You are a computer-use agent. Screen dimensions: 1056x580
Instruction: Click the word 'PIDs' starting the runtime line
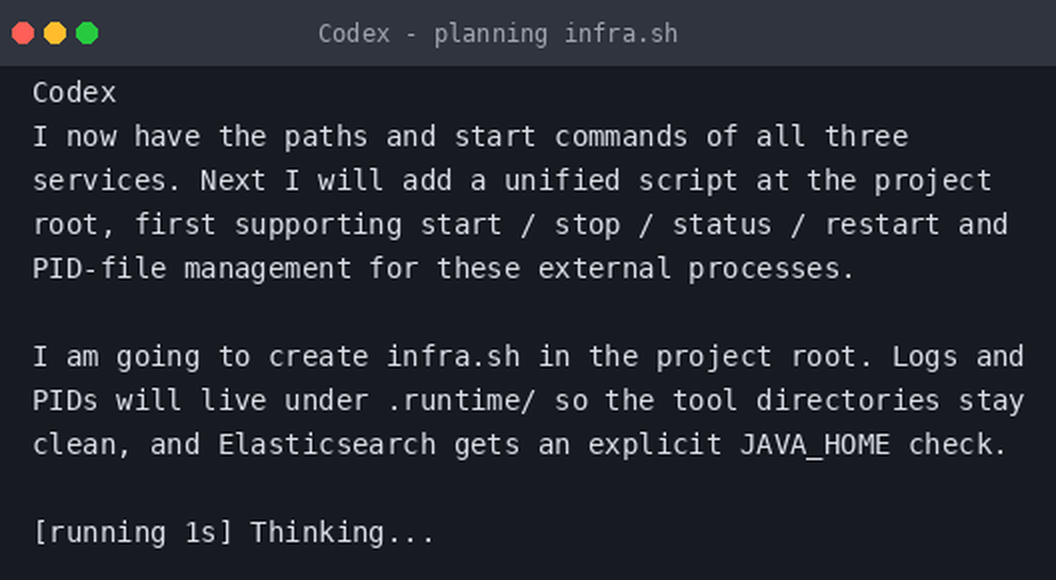pos(65,401)
